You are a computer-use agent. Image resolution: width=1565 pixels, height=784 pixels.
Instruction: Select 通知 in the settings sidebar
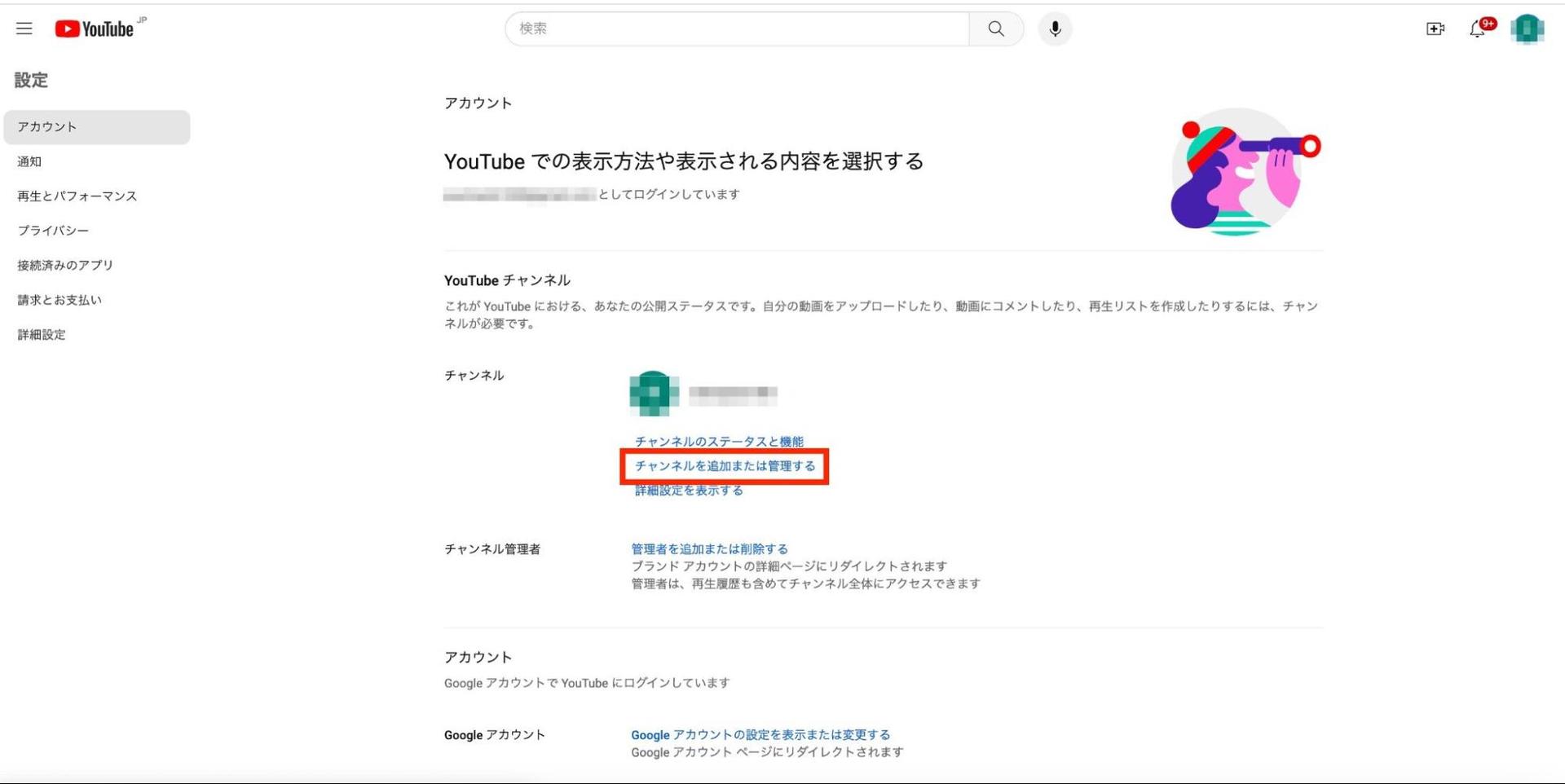(x=29, y=161)
